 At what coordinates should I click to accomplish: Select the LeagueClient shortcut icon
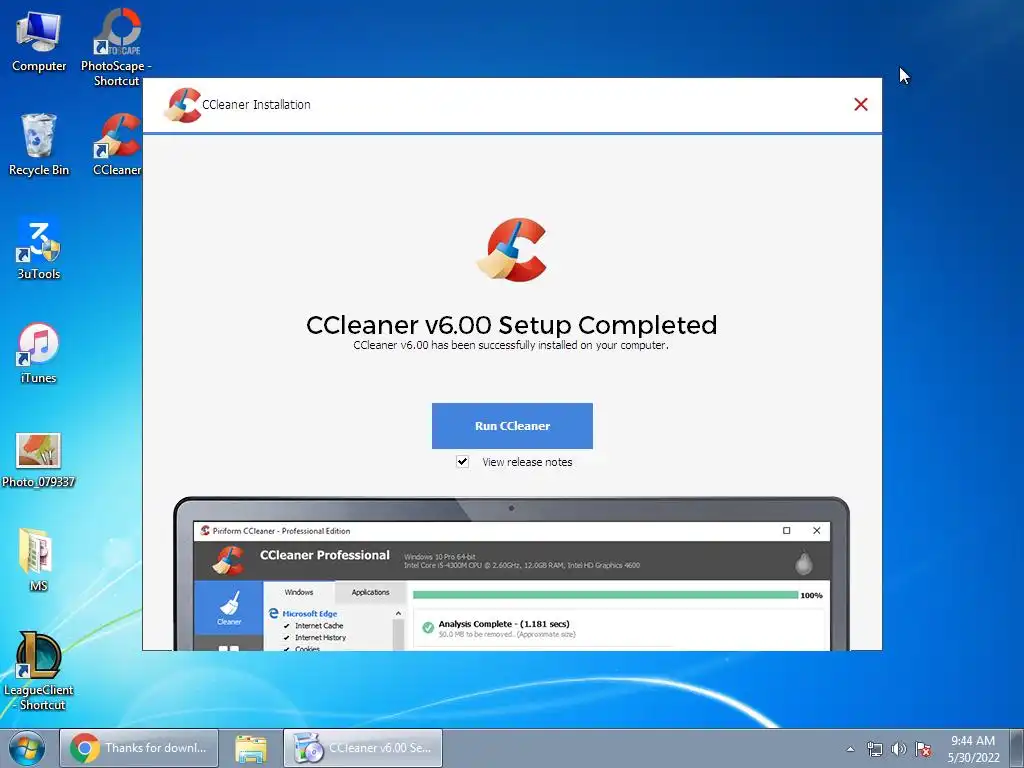(39, 671)
